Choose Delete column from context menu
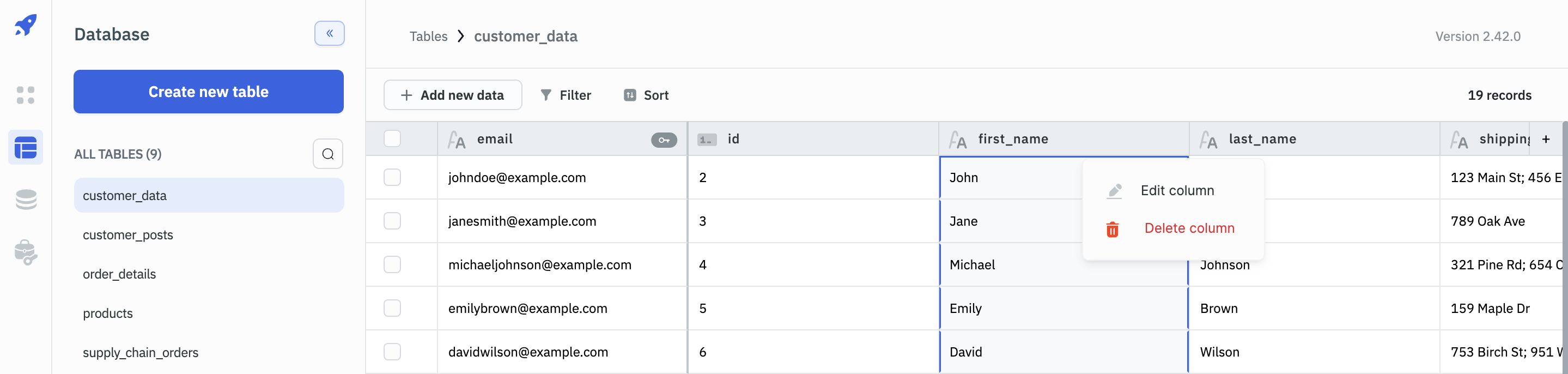 1188,228
